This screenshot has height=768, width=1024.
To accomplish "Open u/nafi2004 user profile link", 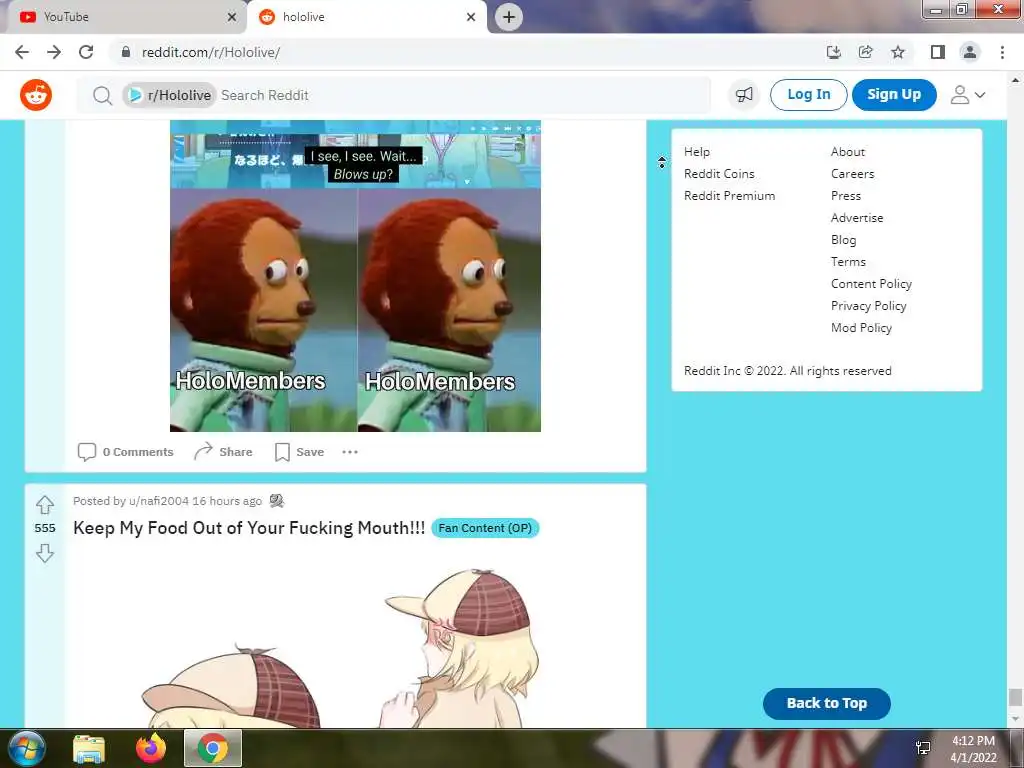I will (x=159, y=501).
